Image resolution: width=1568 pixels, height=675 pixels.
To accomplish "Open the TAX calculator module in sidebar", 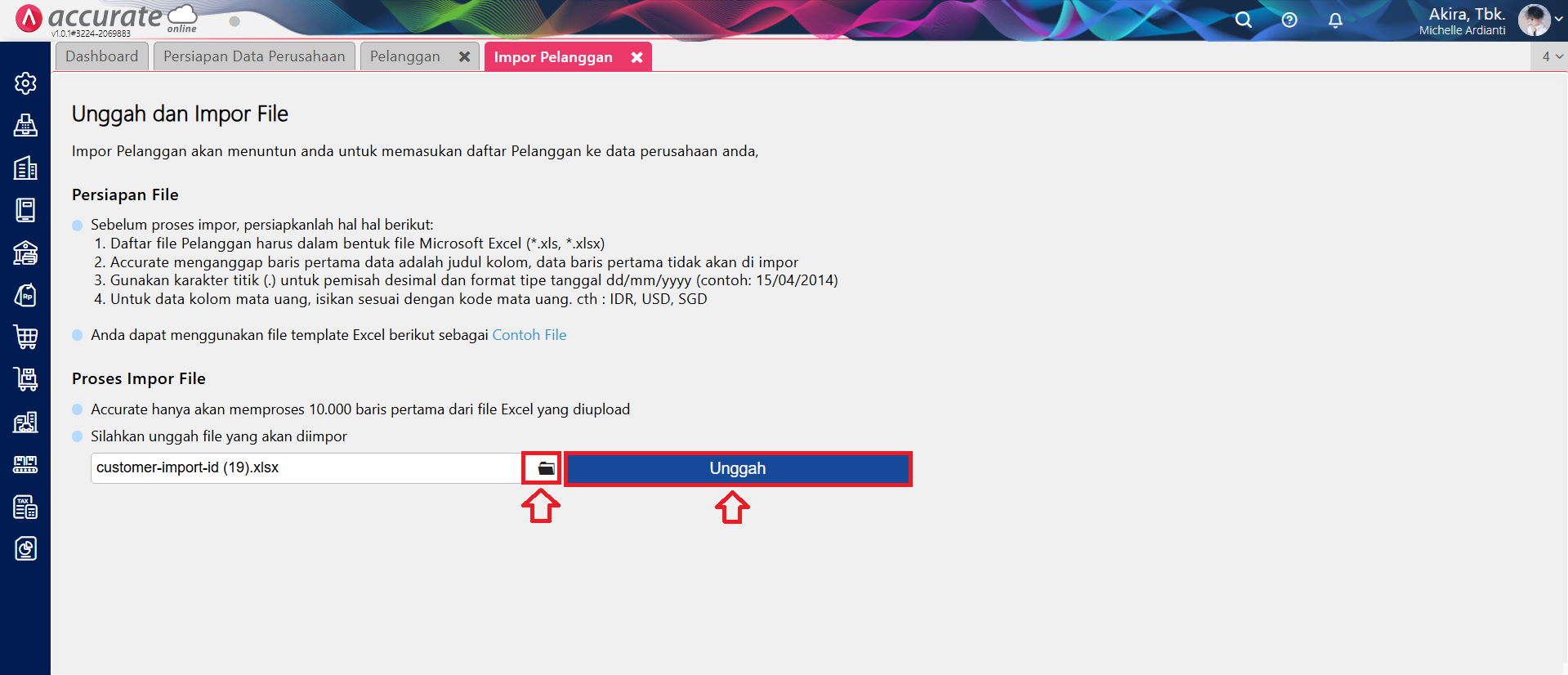I will pos(25,507).
